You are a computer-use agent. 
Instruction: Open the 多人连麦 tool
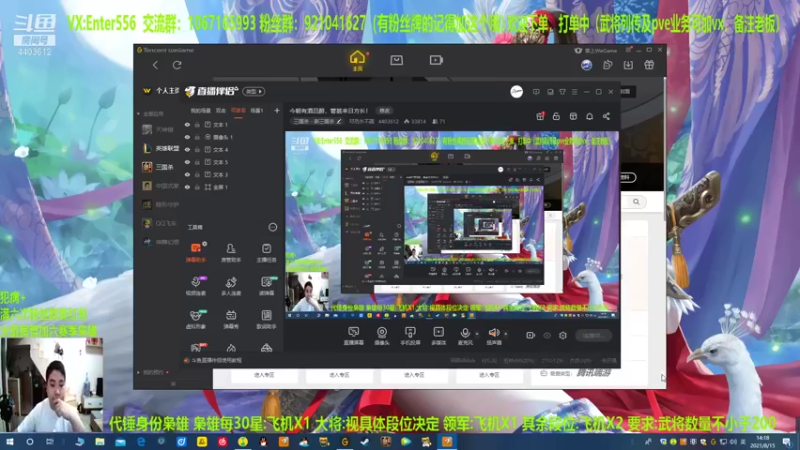231,286
